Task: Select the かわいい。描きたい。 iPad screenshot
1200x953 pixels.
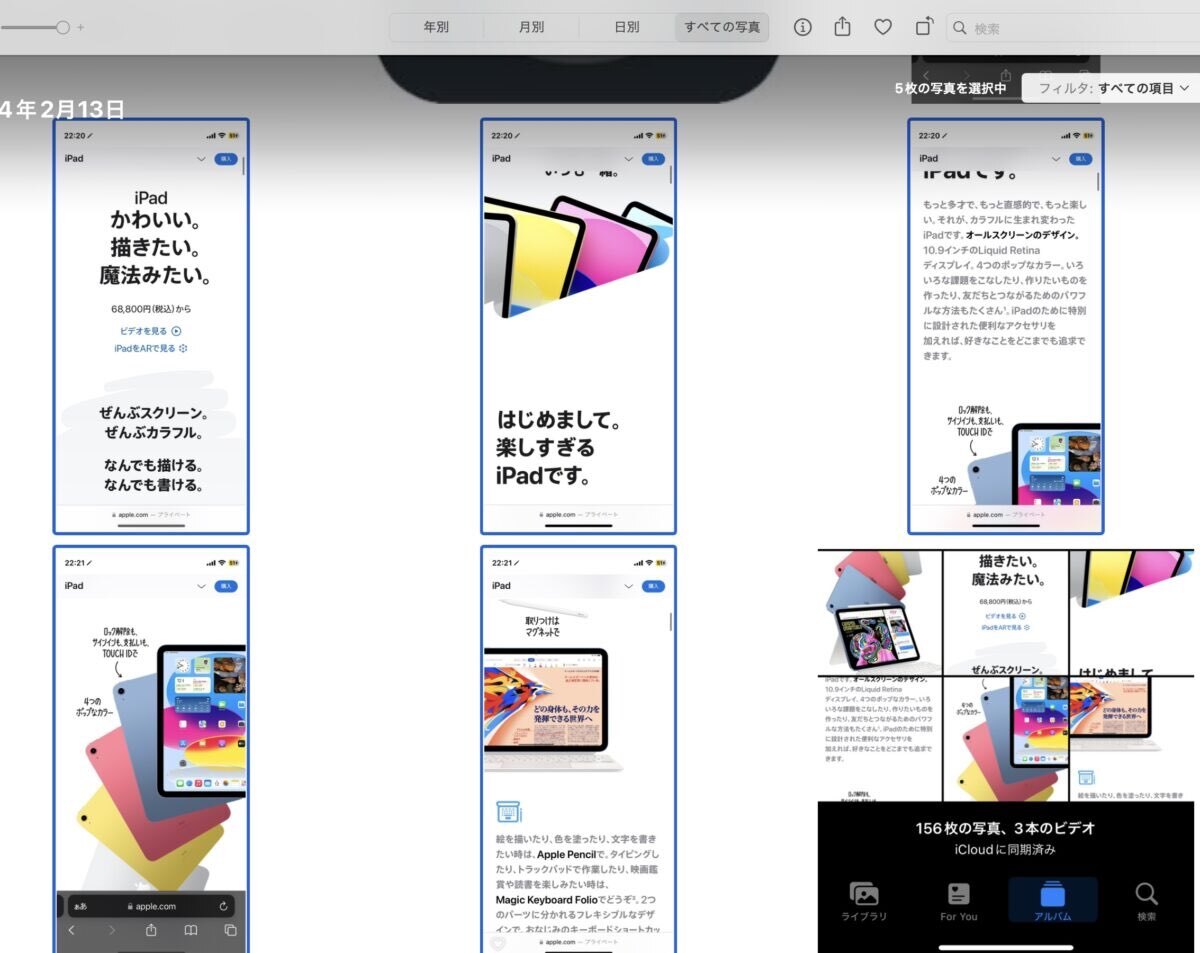Action: click(x=151, y=327)
